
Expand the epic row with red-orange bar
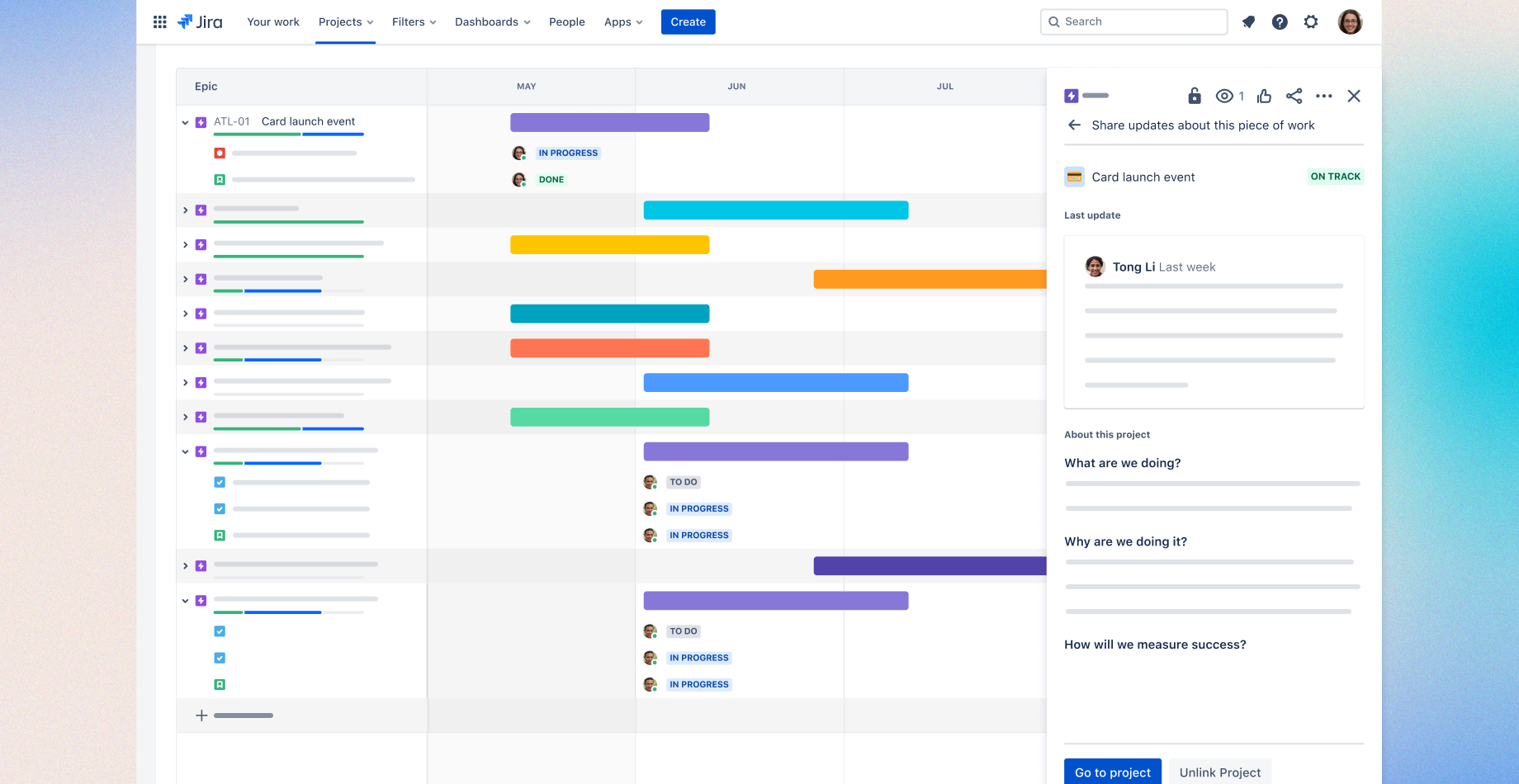tap(185, 349)
